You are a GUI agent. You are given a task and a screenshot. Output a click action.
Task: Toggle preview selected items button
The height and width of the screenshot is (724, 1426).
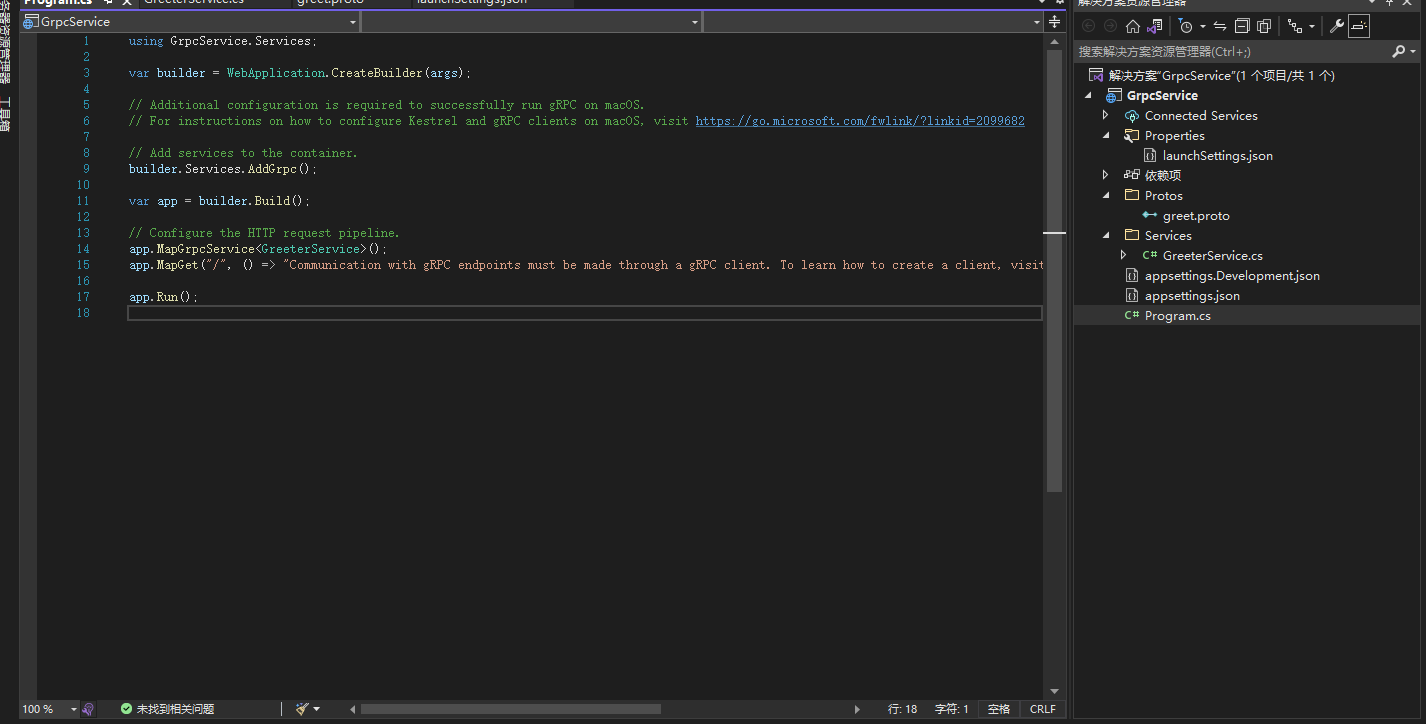pos(1358,27)
